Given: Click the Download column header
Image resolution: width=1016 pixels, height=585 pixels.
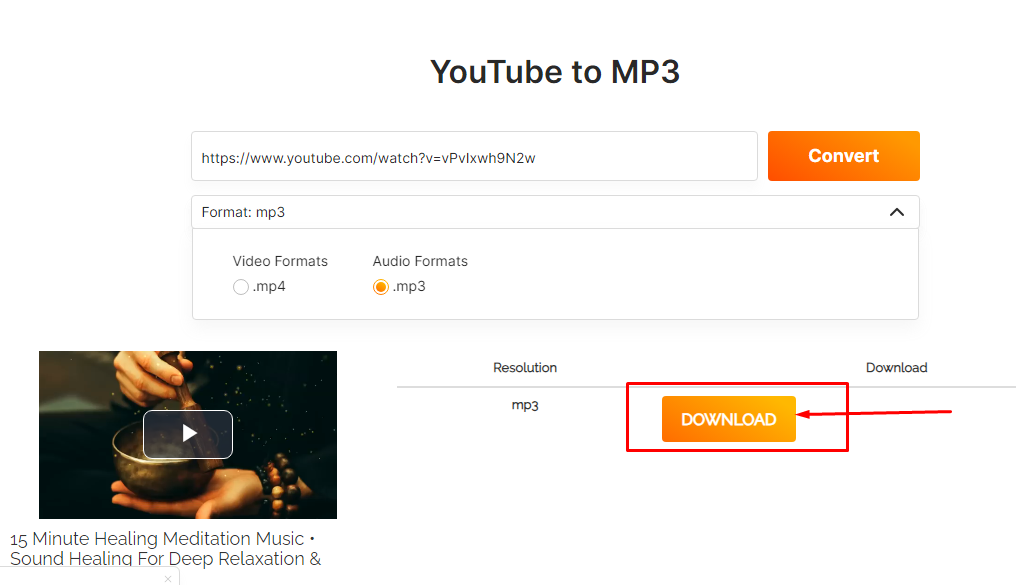Looking at the screenshot, I should point(896,367).
